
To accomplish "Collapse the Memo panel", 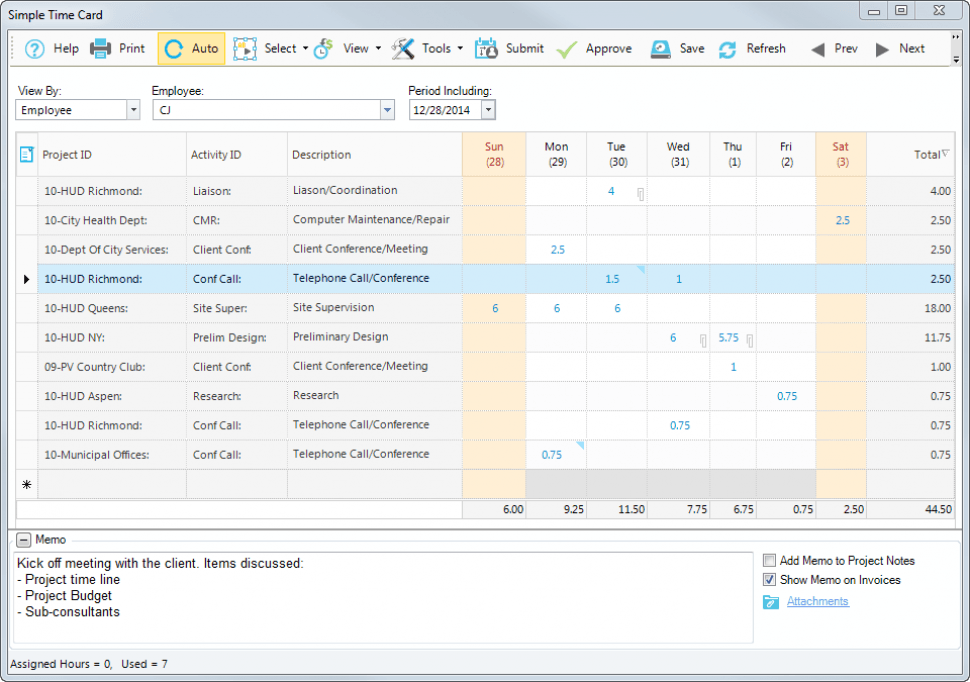I will pos(23,540).
